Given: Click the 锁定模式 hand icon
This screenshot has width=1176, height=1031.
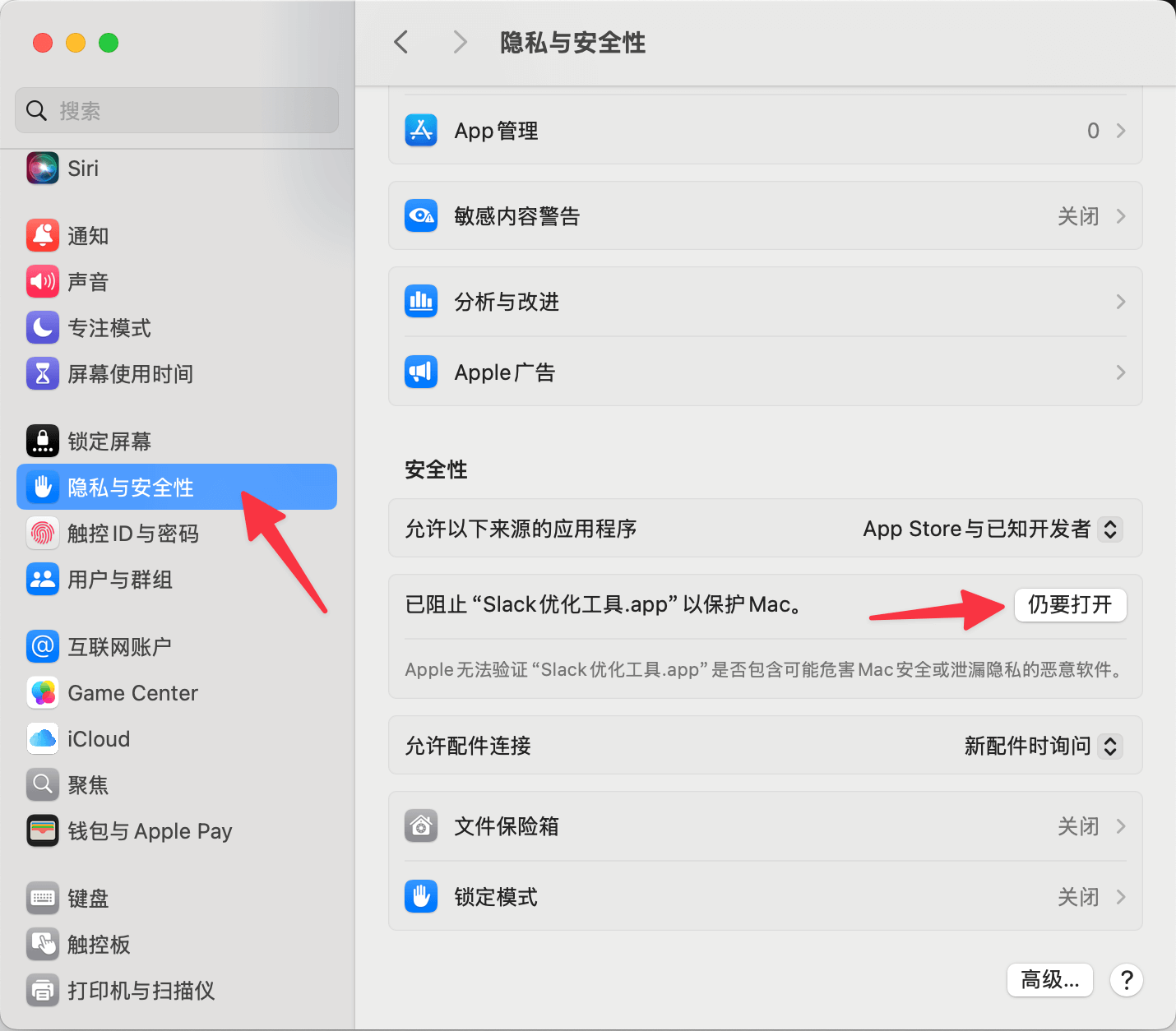Looking at the screenshot, I should [x=421, y=897].
